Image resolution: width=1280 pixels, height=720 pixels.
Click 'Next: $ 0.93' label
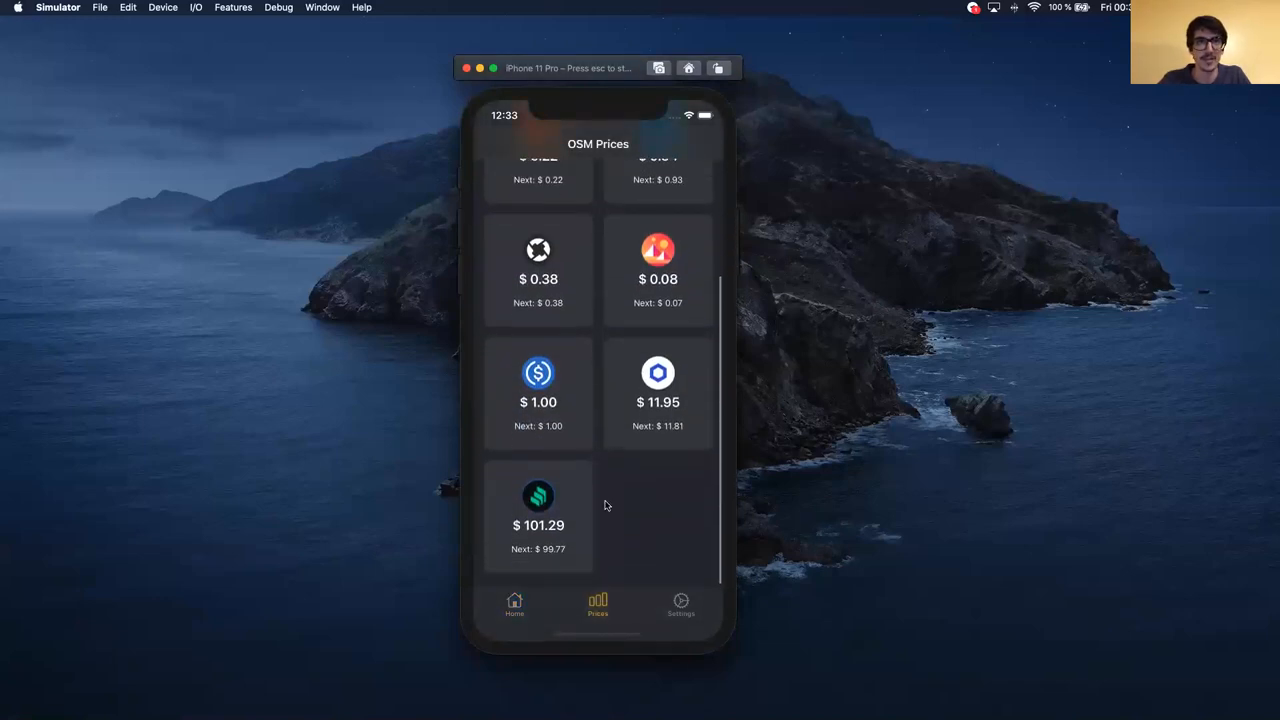tap(658, 180)
